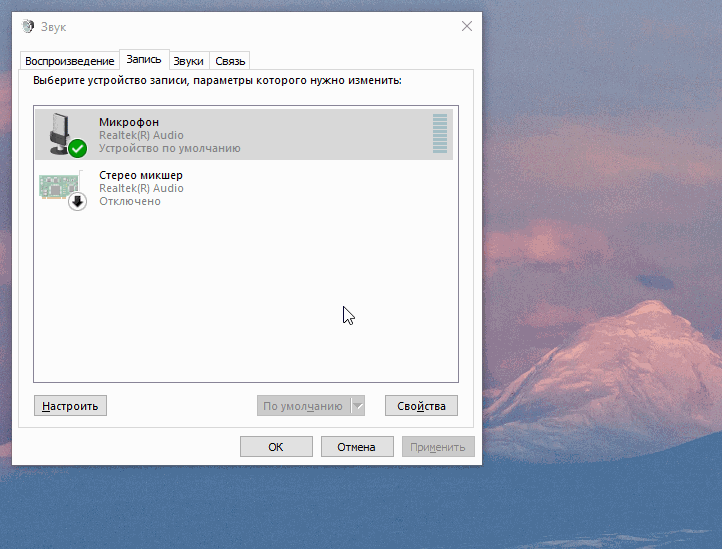Expand the По умолчанию dropdown arrow
Screen dimensions: 722x549
tap(358, 406)
